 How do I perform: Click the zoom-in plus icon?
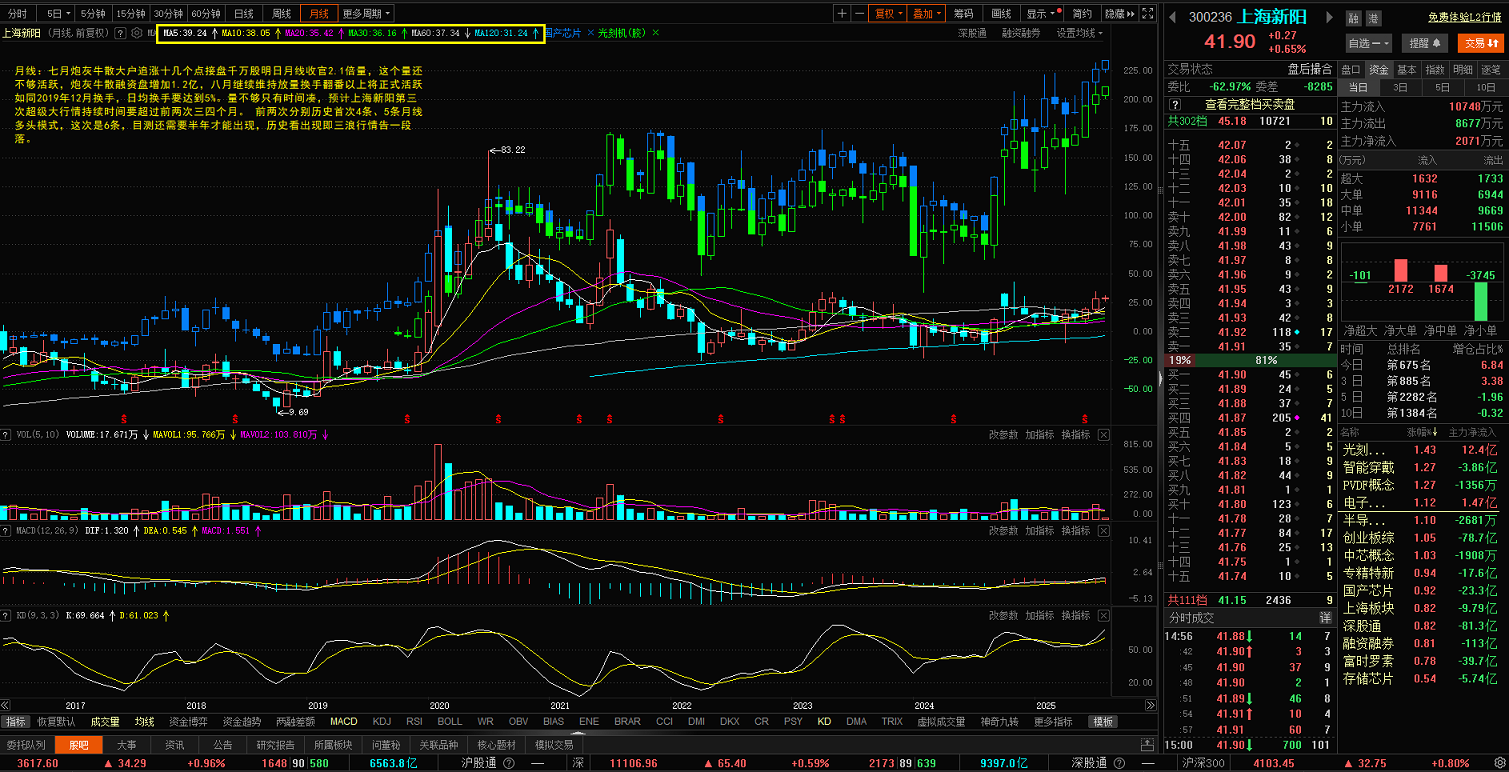[x=842, y=13]
